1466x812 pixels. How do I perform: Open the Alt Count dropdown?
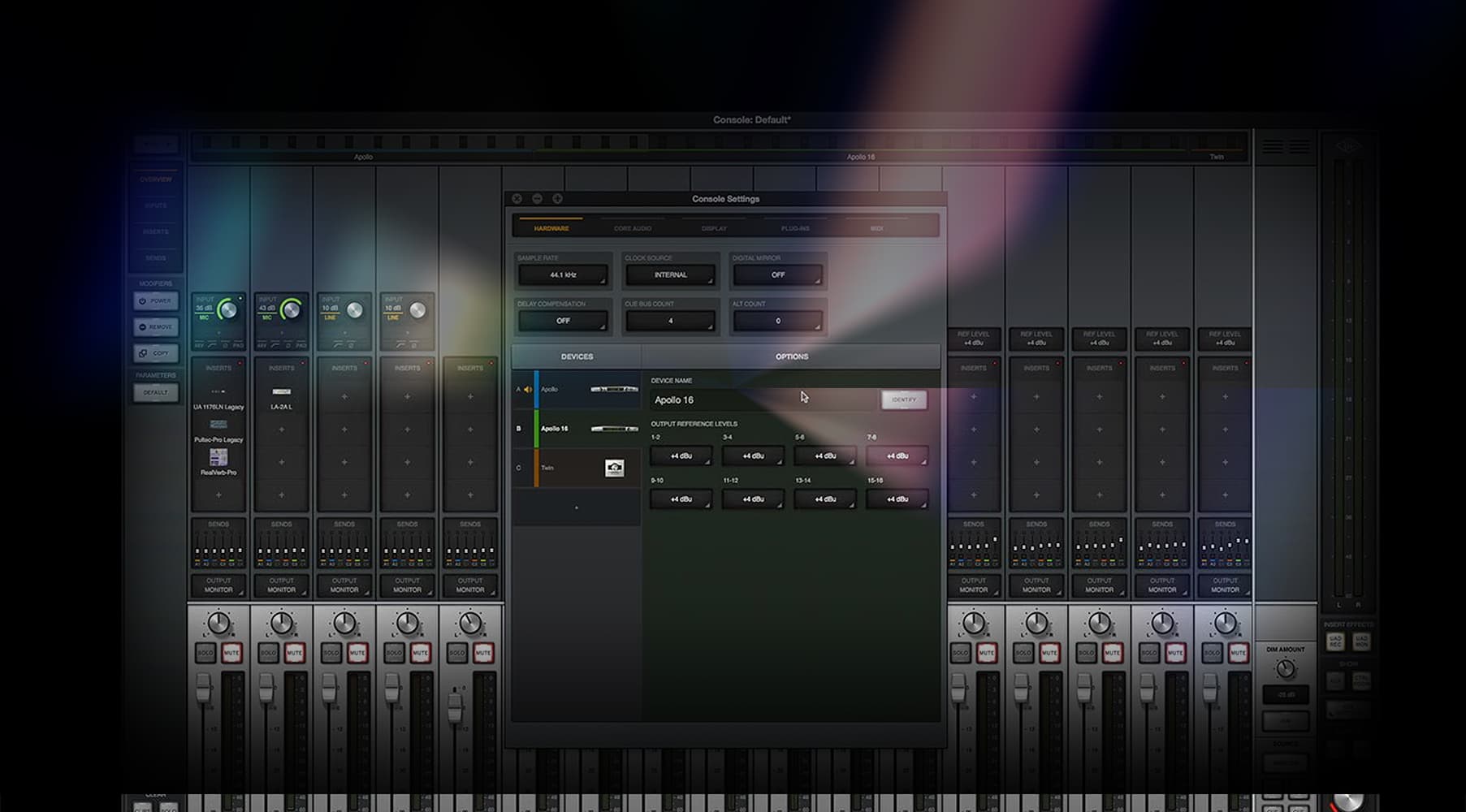(x=777, y=321)
